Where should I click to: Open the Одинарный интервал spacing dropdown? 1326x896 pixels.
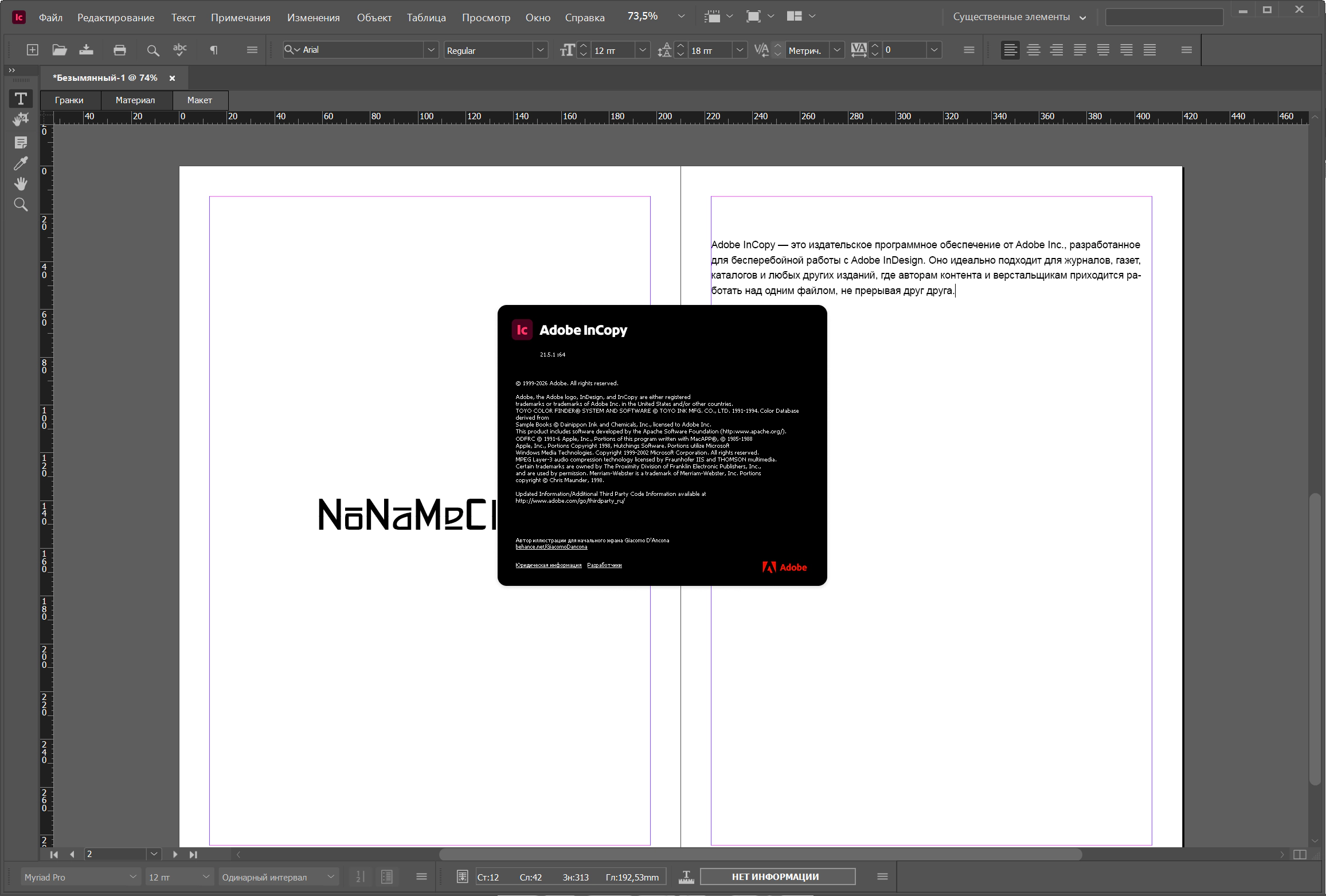[x=279, y=877]
